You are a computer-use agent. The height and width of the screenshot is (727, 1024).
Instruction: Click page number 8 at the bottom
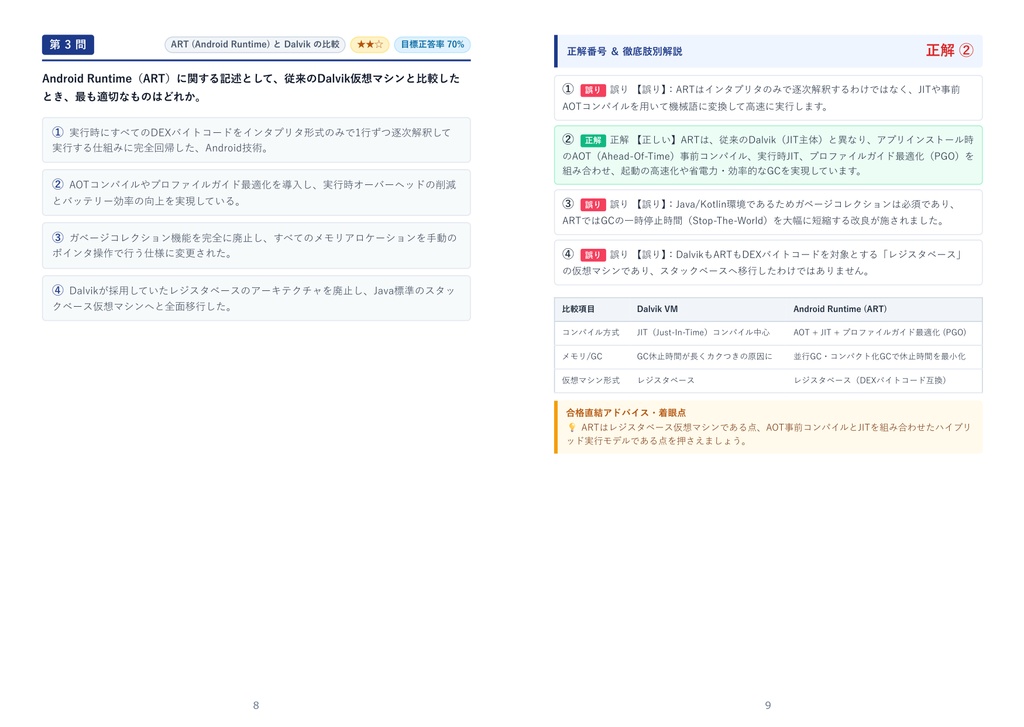[x=256, y=705]
